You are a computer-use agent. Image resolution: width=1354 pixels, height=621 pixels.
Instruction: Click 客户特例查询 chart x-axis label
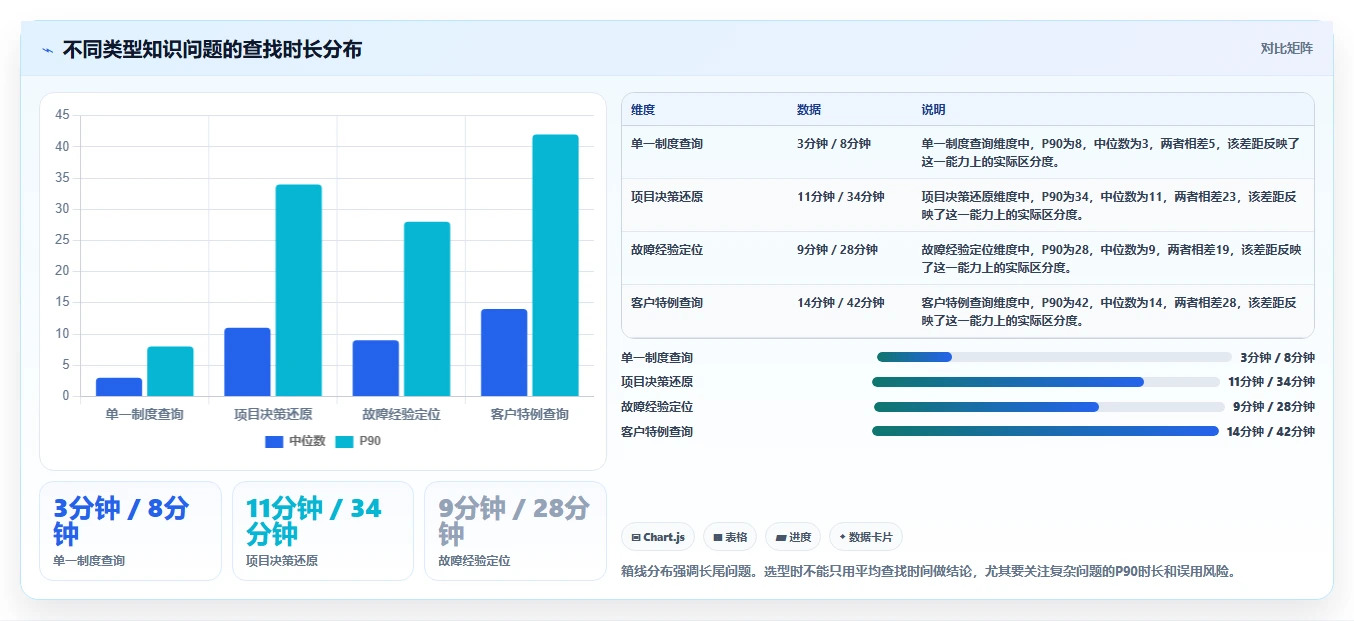(x=530, y=414)
